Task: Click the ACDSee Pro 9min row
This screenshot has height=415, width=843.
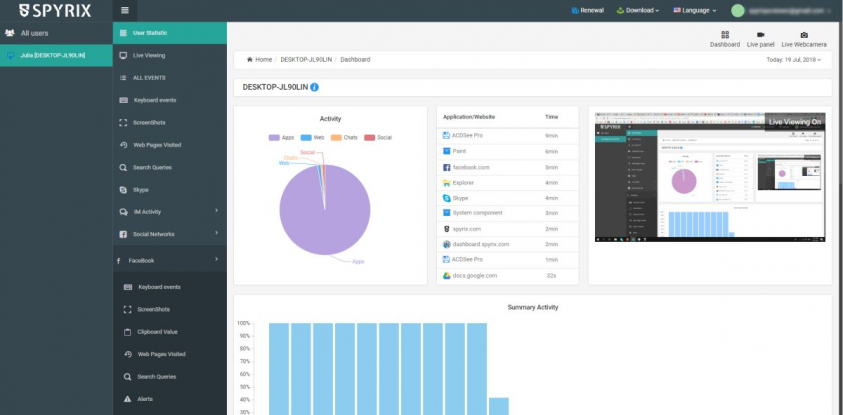Action: (x=508, y=136)
